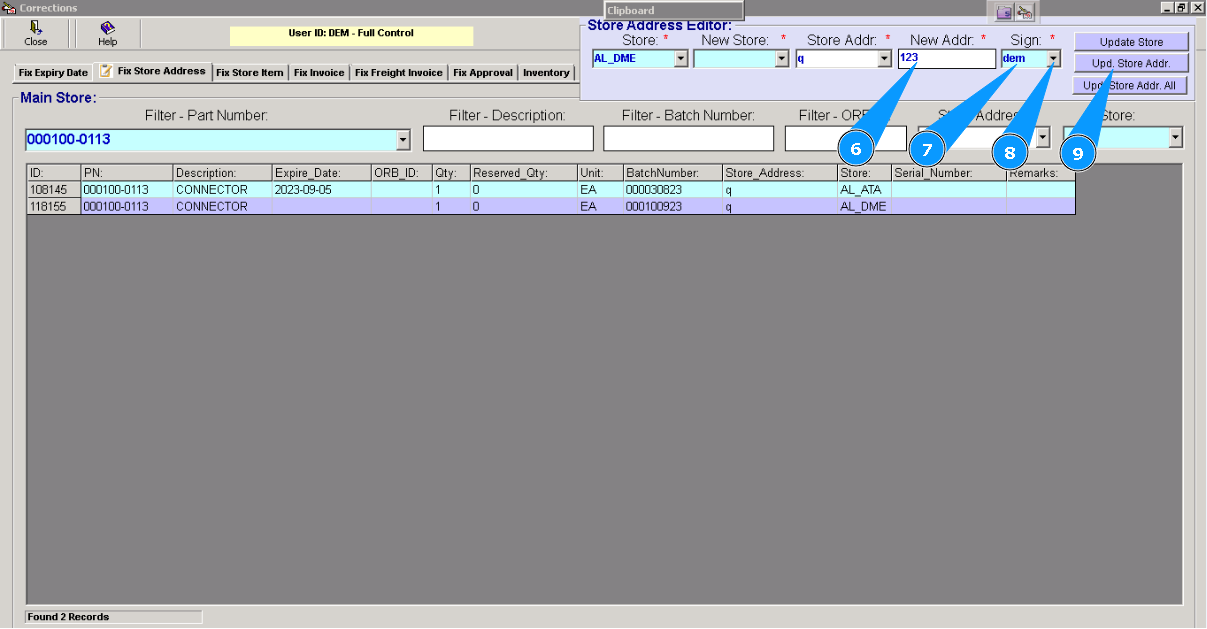
Task: Click the AL_DME store cell in grid
Action: click(x=864, y=206)
